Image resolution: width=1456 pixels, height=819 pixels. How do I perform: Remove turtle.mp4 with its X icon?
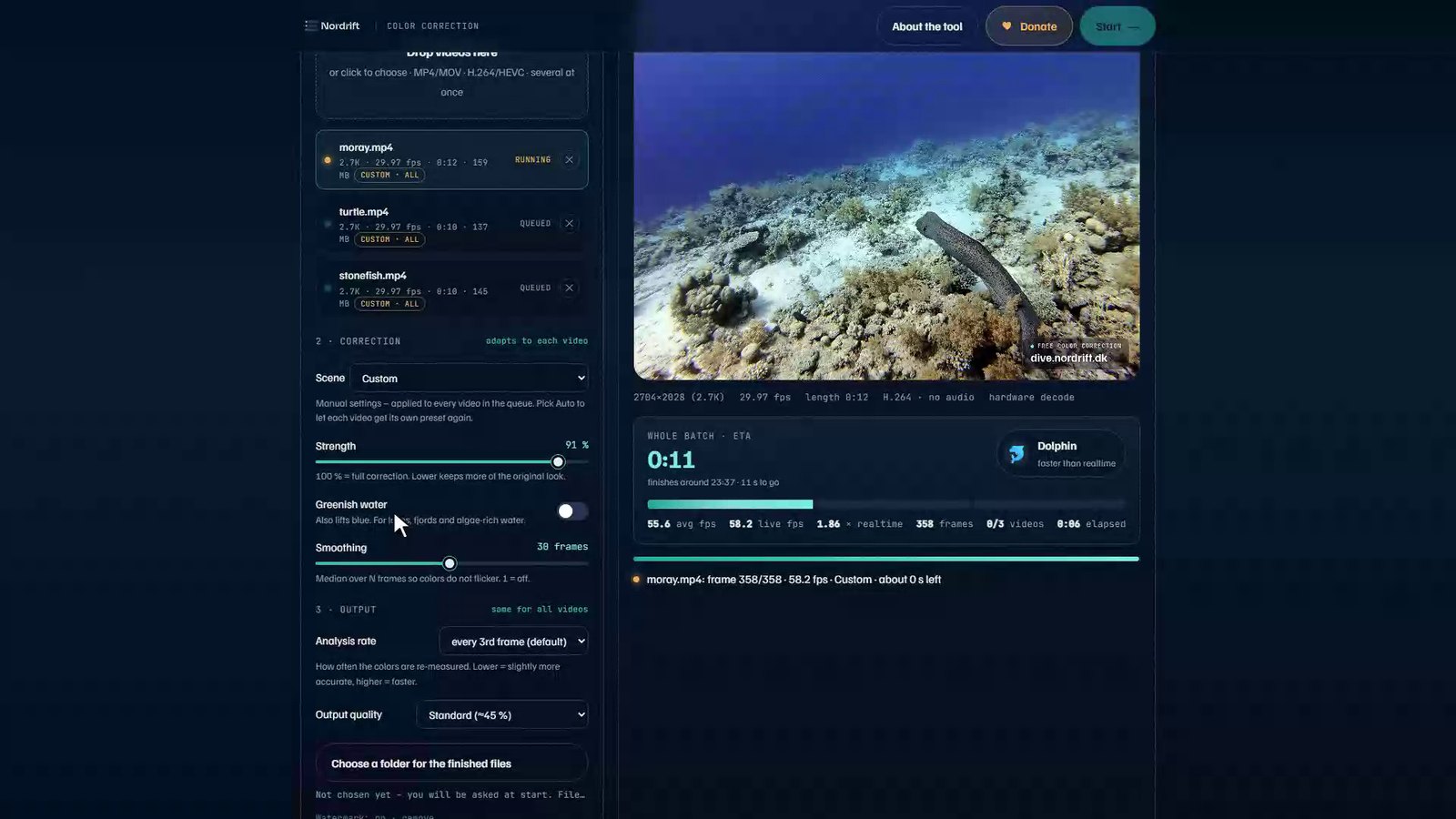point(569,223)
